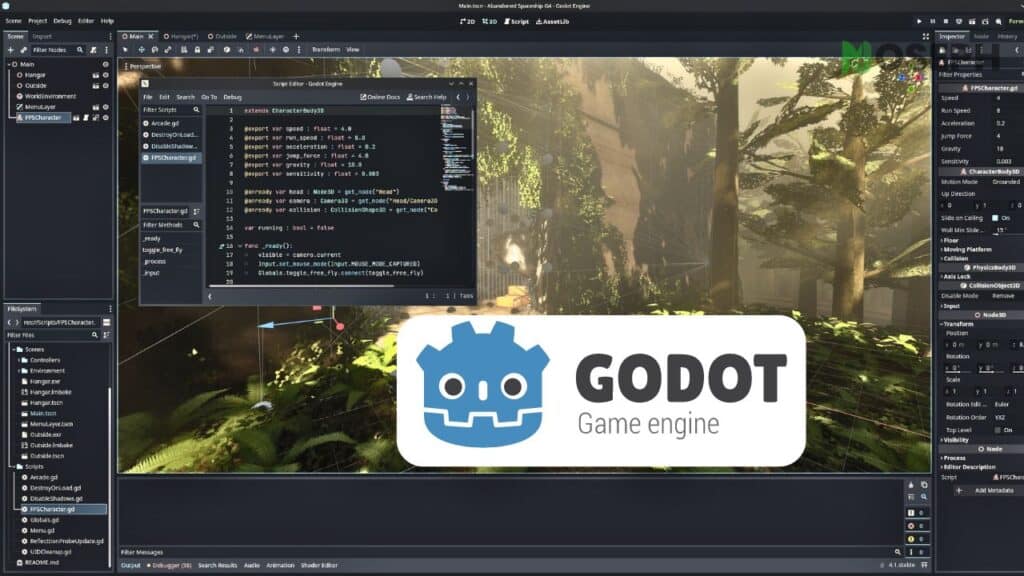This screenshot has width=1024, height=576.
Task: Select the 3D viewport select mode arrow tool
Action: [x=125, y=50]
